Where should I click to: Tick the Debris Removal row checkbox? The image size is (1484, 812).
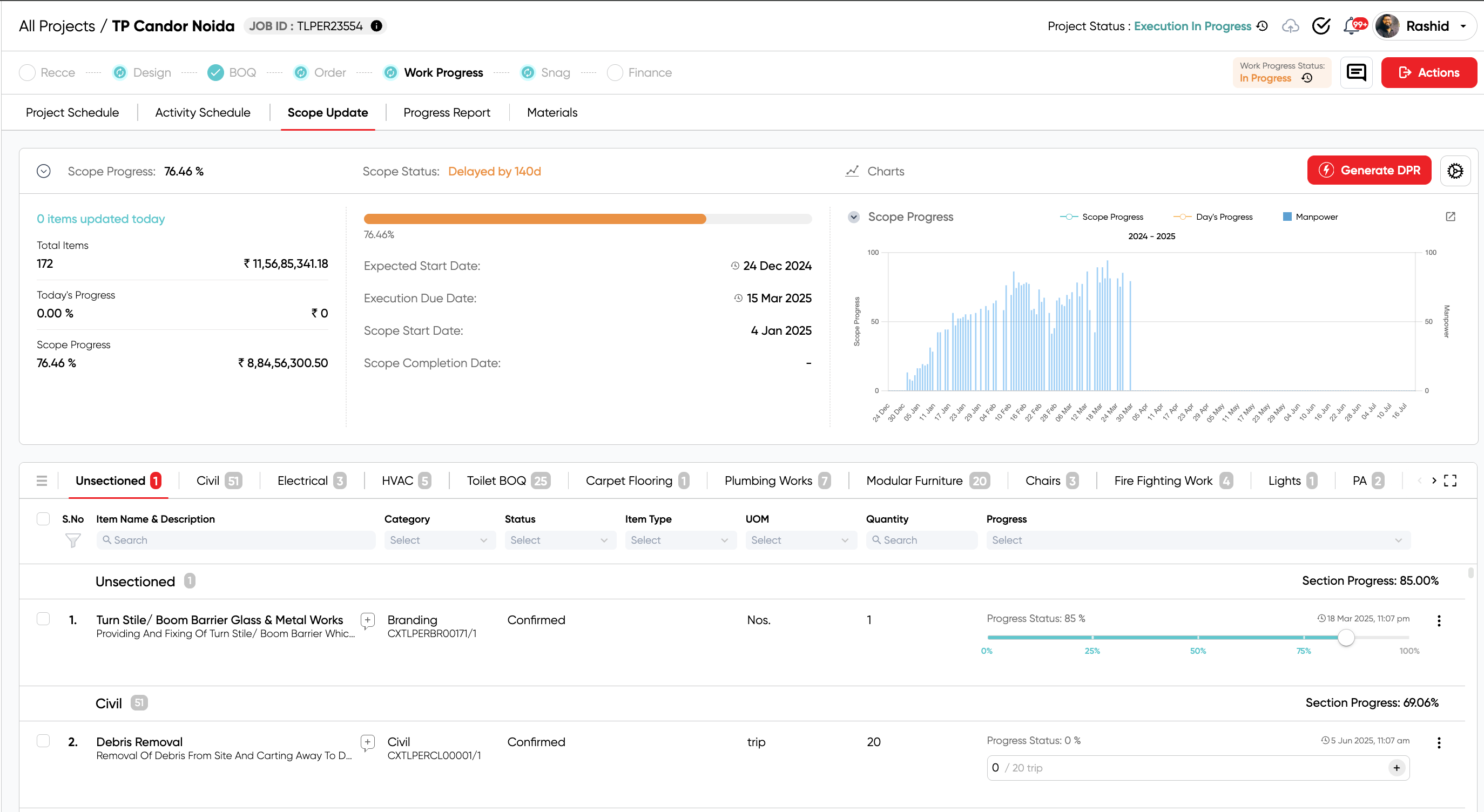pyautogui.click(x=43, y=741)
